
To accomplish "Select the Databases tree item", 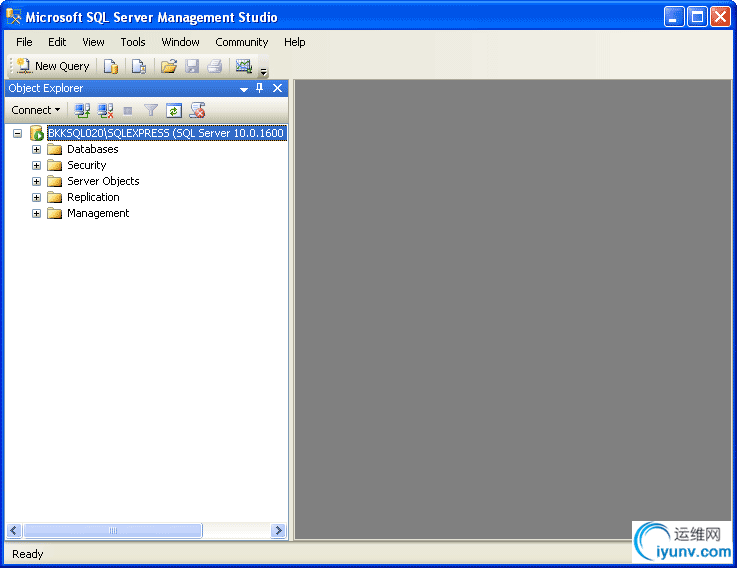I will point(93,150).
